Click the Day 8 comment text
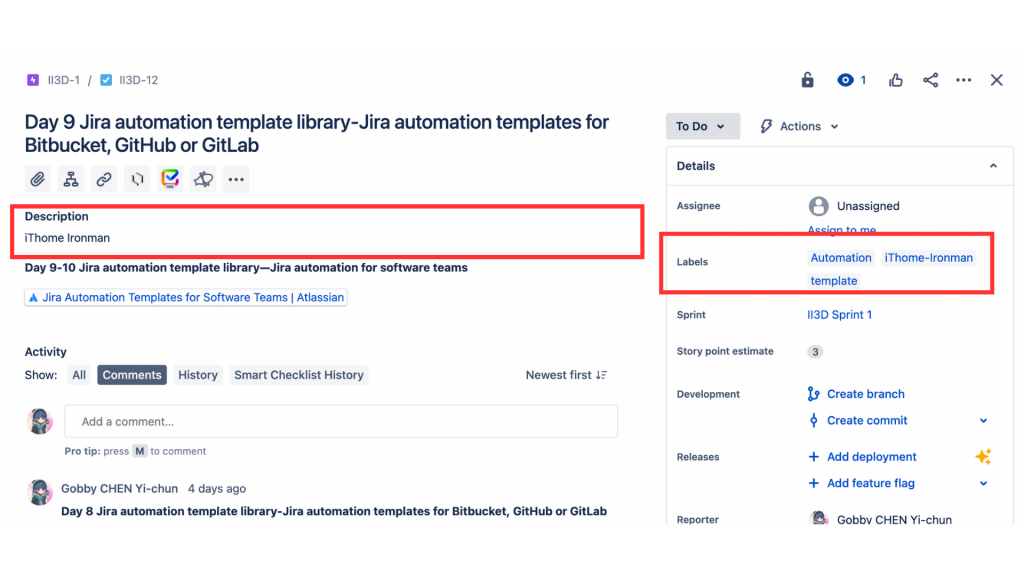Viewport: 1024px width, 576px height. point(334,511)
